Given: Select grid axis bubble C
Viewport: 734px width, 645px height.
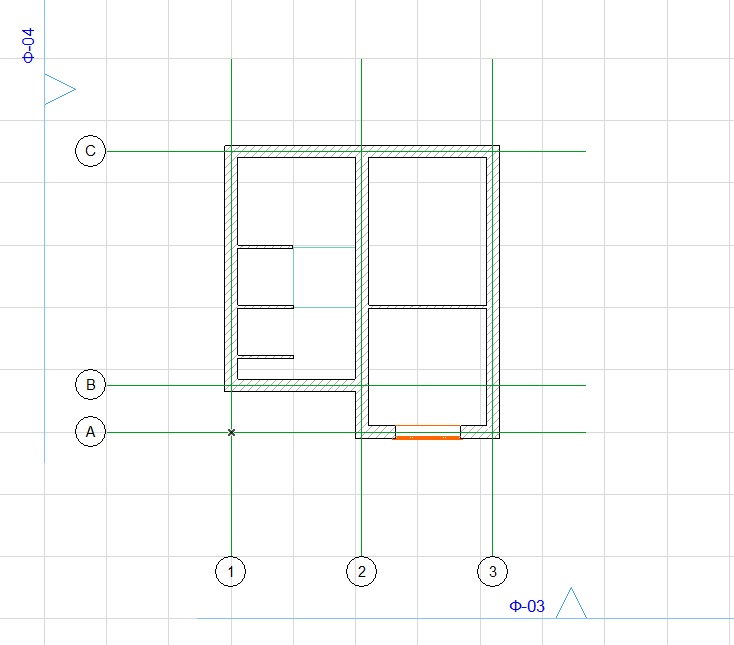Looking at the screenshot, I should (90, 151).
